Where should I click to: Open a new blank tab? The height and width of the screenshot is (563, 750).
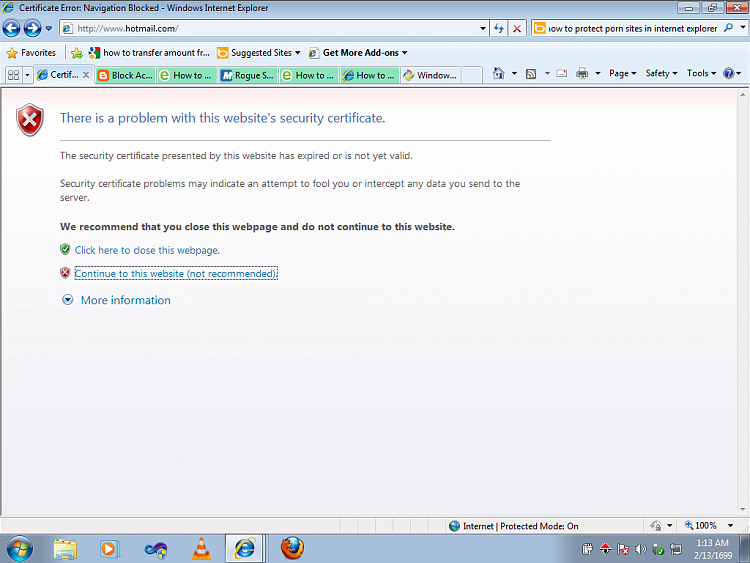472,76
